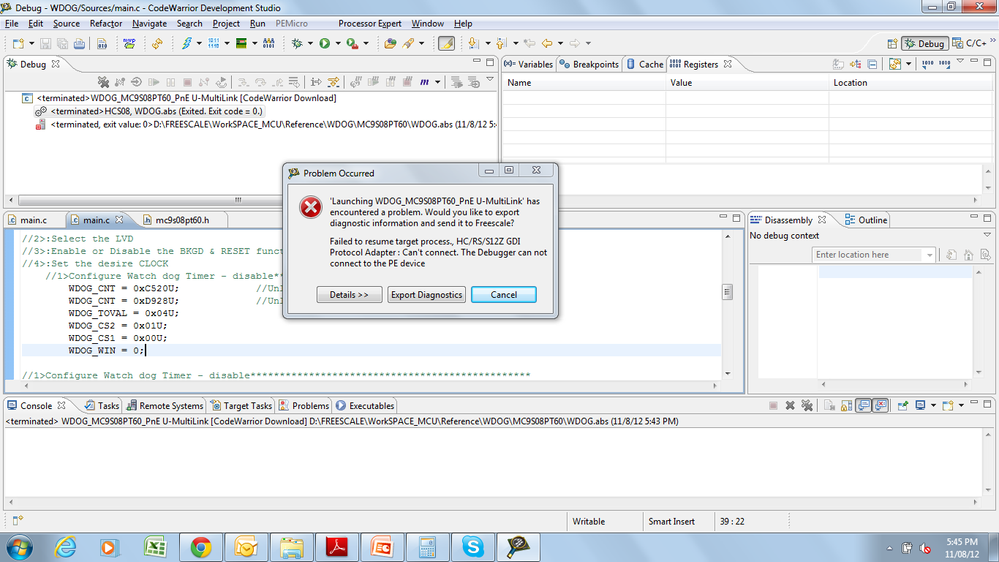Open the Debug view menu triangle
This screenshot has height=562, width=999.
tap(490, 80)
